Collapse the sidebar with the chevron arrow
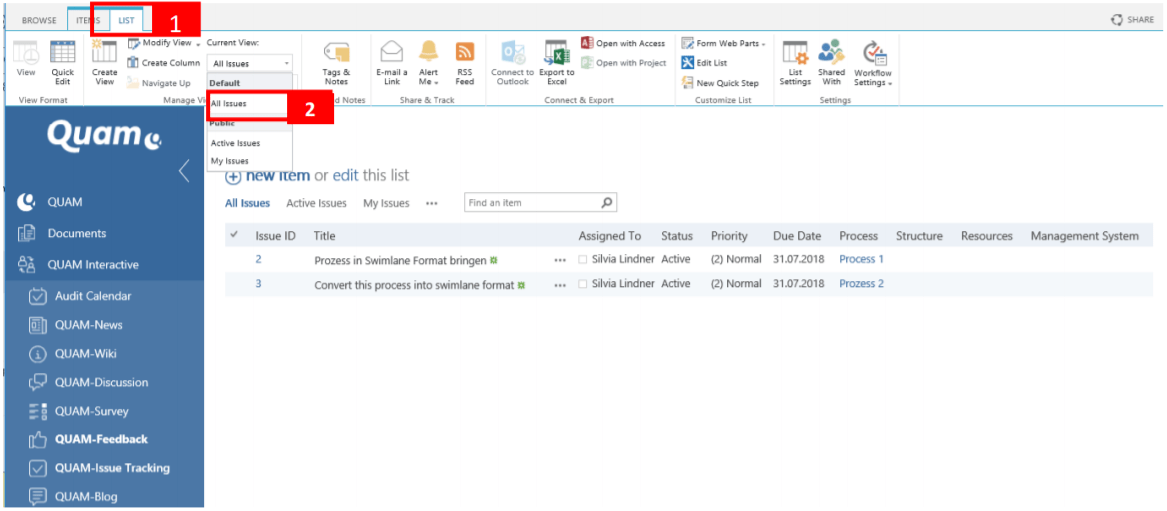 (183, 171)
